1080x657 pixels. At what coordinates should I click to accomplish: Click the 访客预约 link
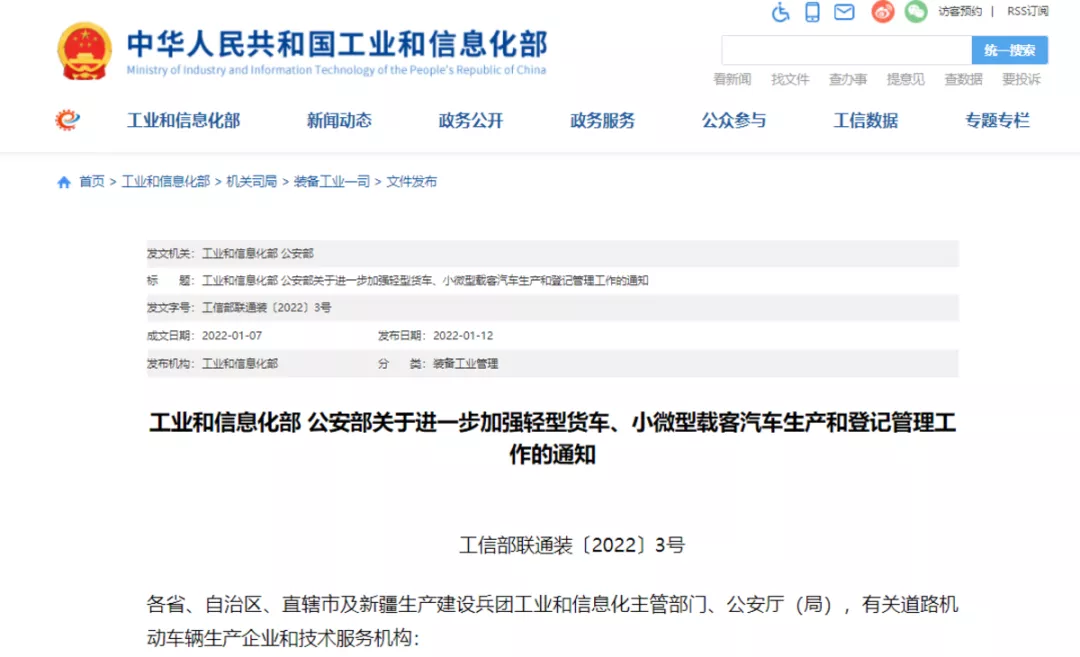(x=959, y=11)
